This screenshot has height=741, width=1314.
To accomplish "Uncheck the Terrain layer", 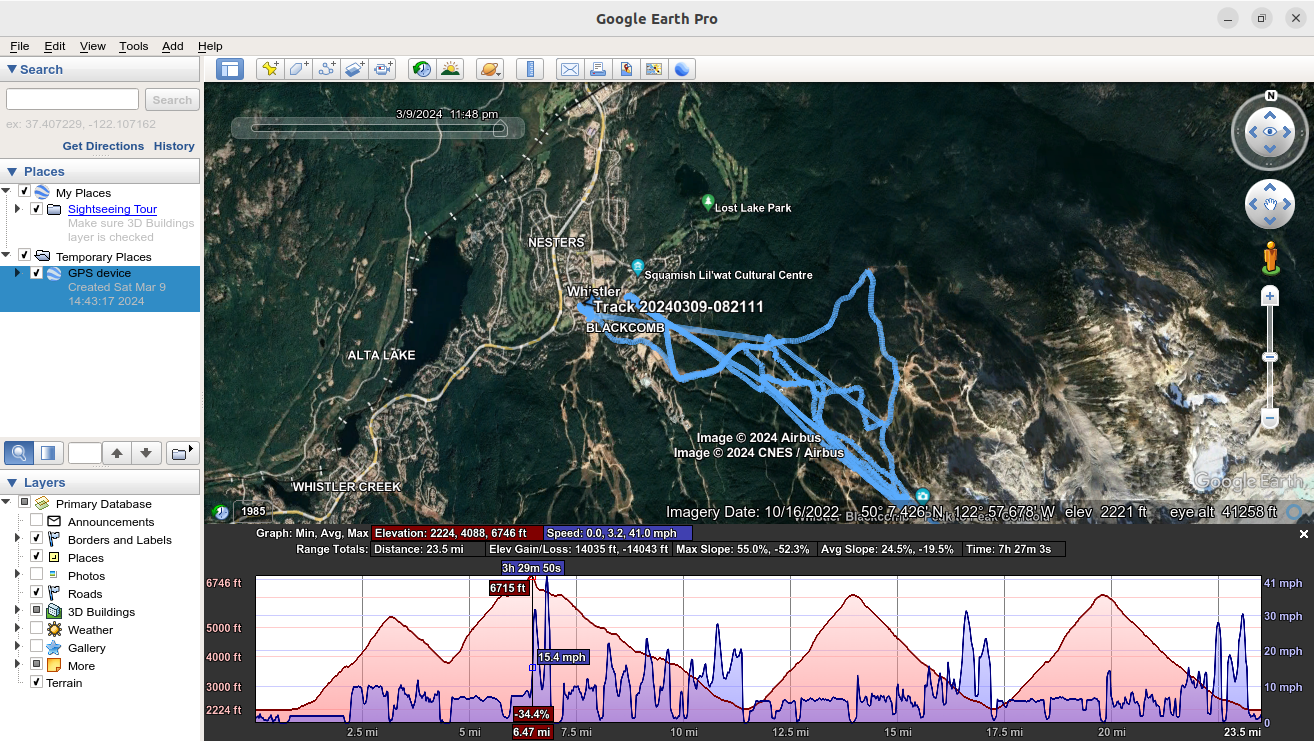I will click(37, 682).
